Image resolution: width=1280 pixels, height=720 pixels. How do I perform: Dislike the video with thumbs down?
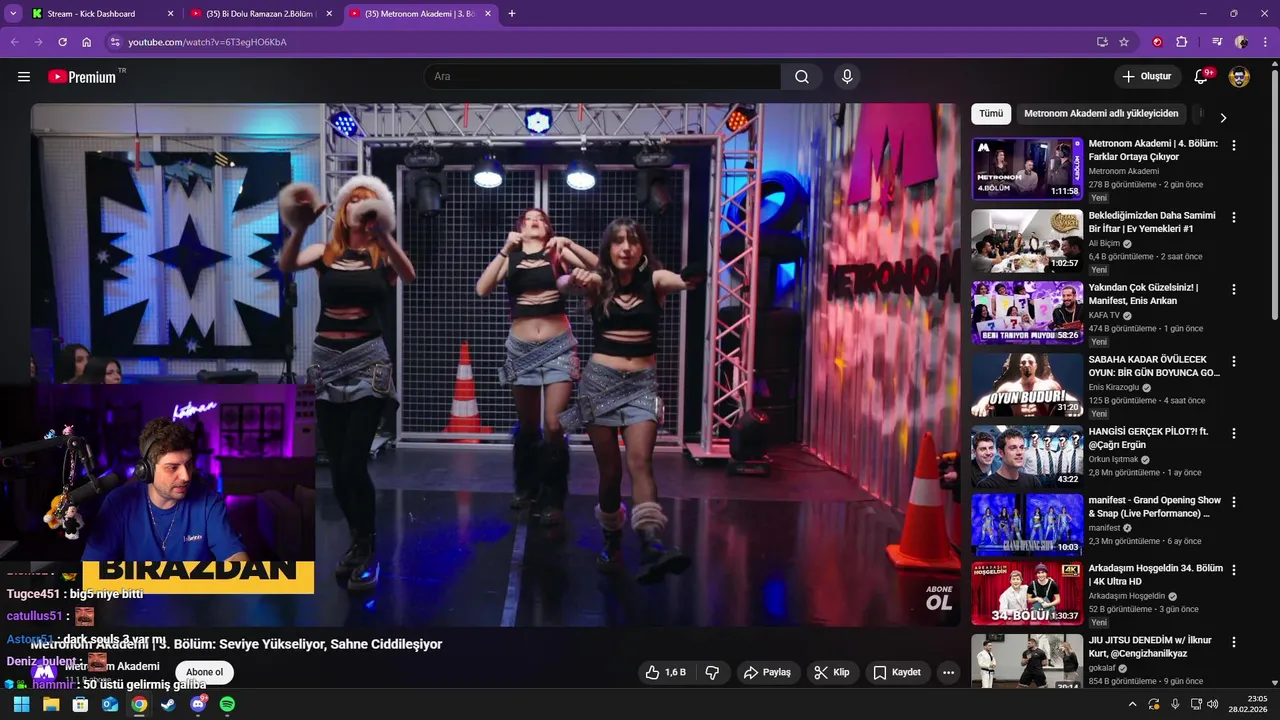coord(713,672)
